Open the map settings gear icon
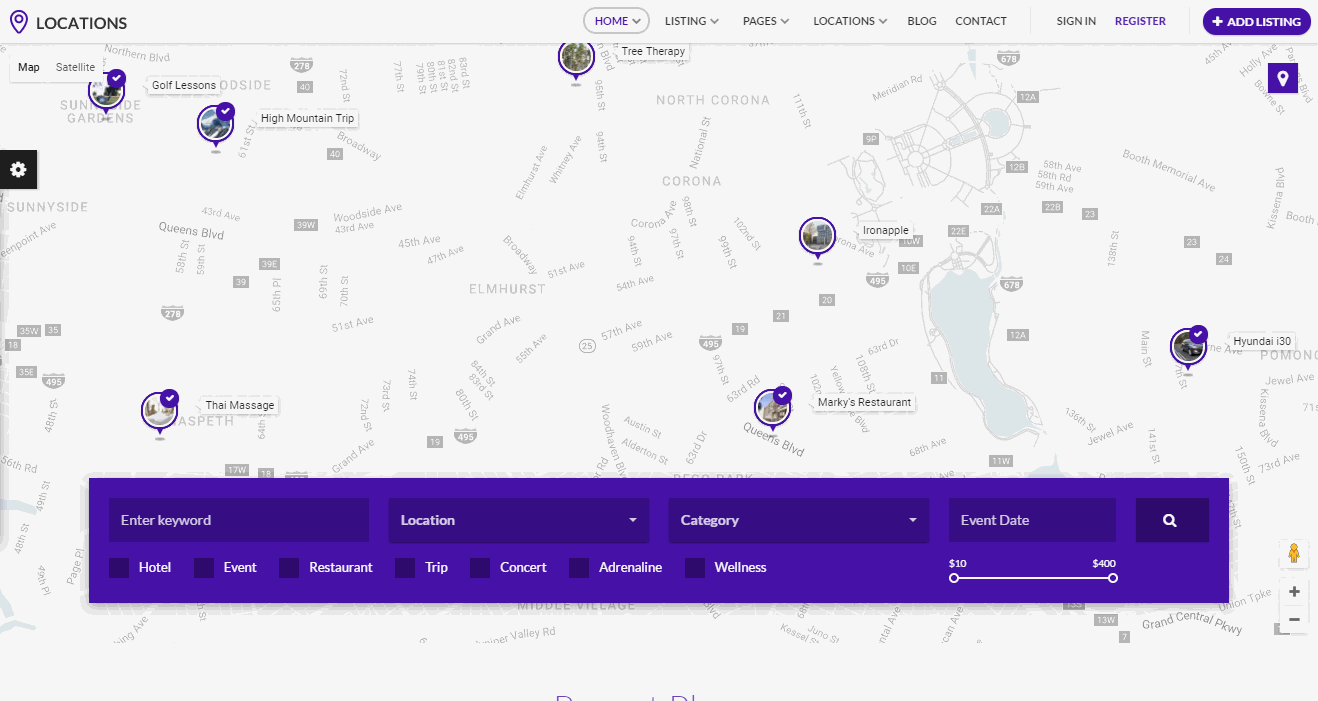This screenshot has height=701, width=1318. [x=18, y=169]
